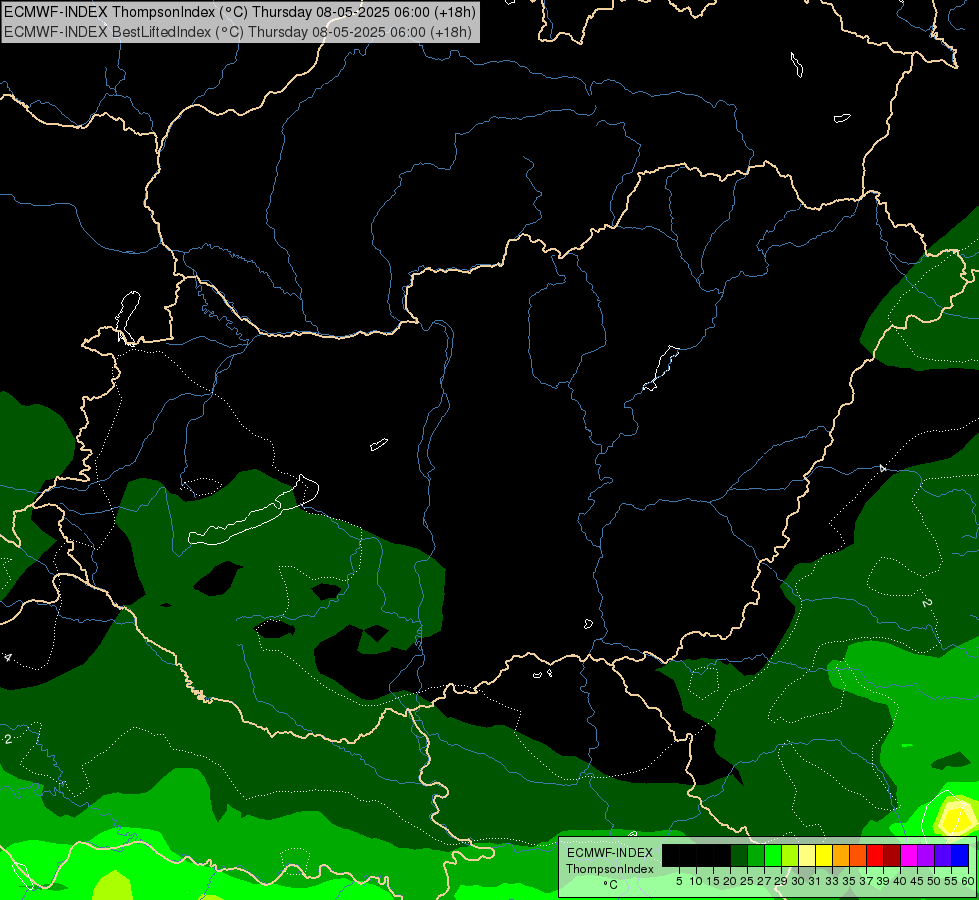Pick the bright green 27–29 legend swatch
The image size is (979, 900).
(x=773, y=856)
